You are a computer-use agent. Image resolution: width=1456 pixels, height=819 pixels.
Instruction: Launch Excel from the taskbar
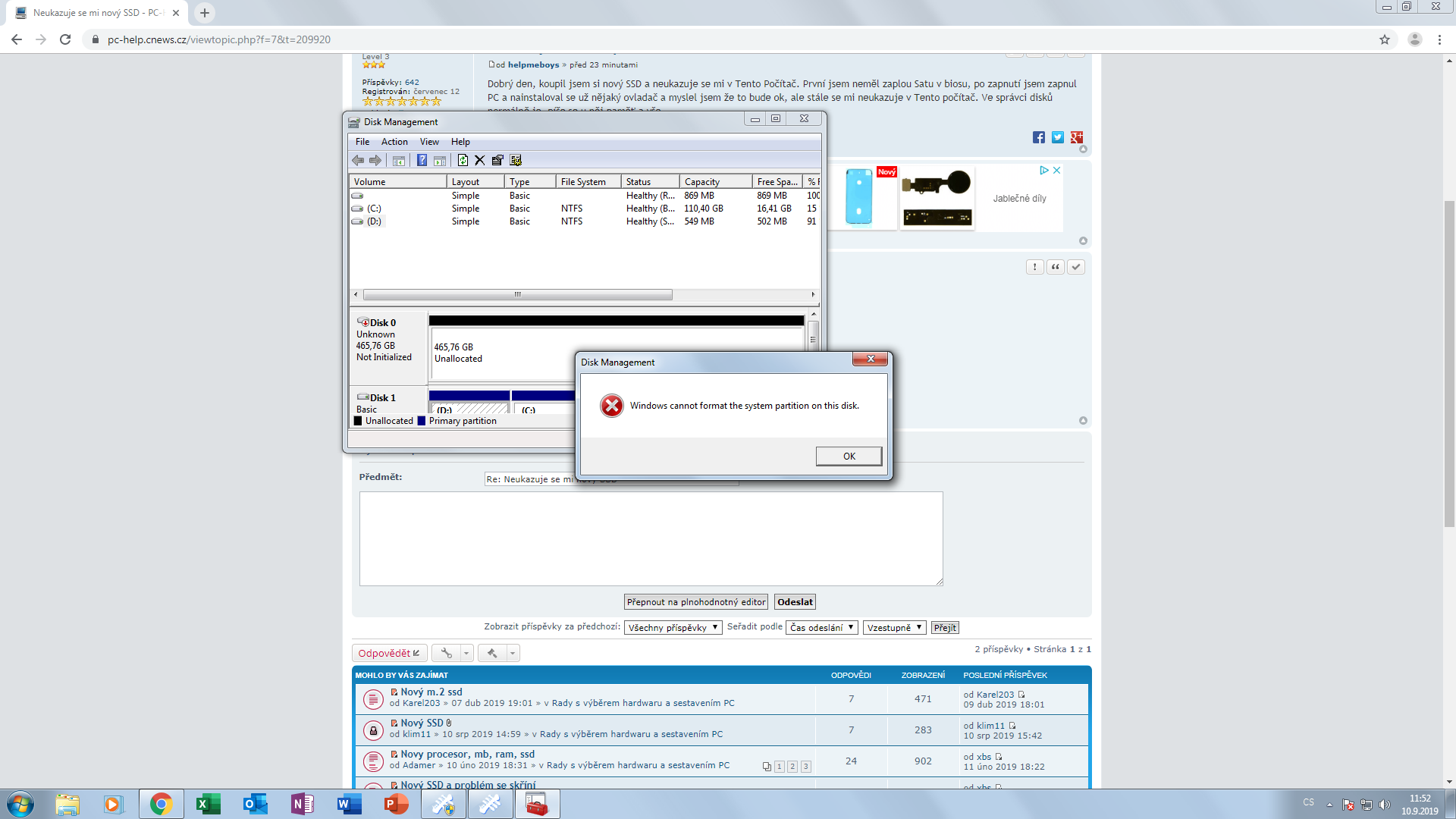point(208,804)
